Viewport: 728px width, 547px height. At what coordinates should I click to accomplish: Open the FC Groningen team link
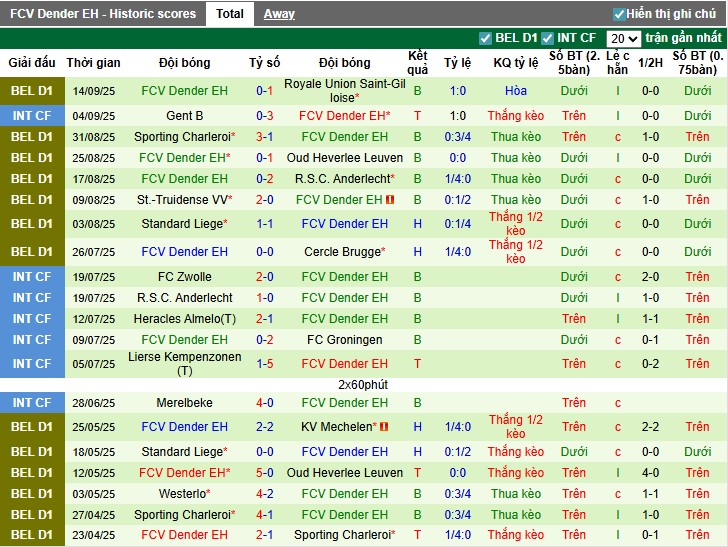pos(344,340)
